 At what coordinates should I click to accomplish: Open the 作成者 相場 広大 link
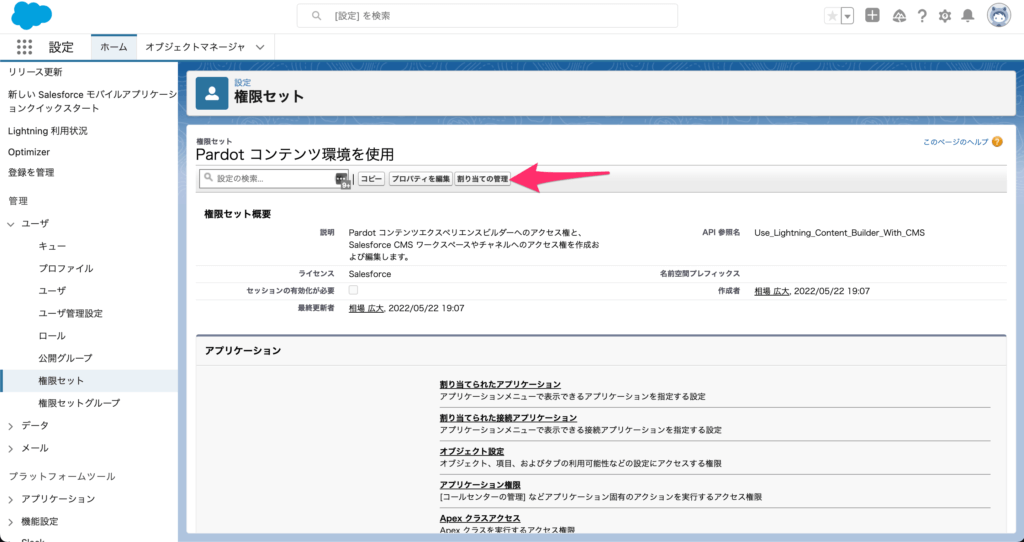point(771,291)
